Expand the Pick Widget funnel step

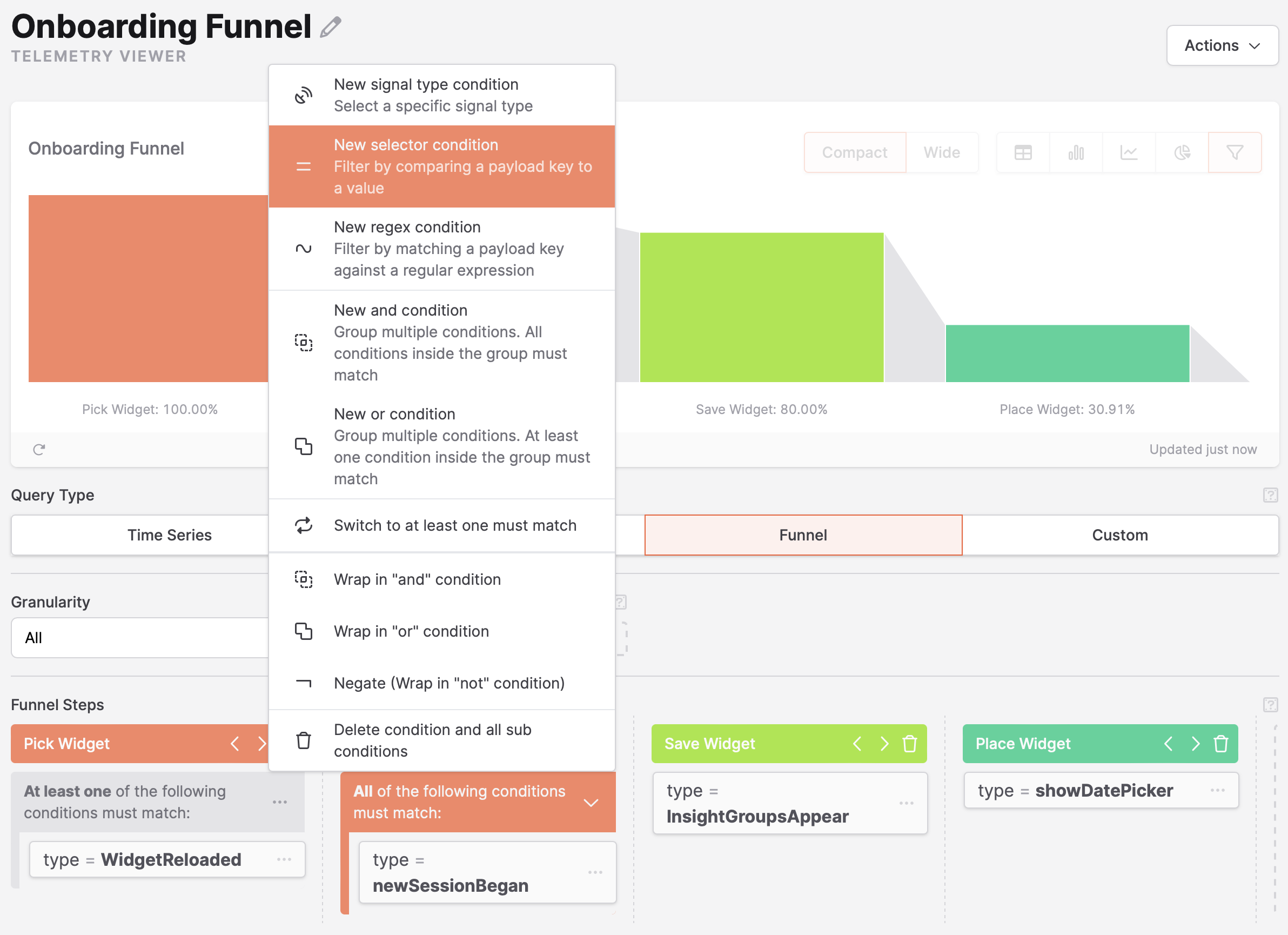click(262, 742)
